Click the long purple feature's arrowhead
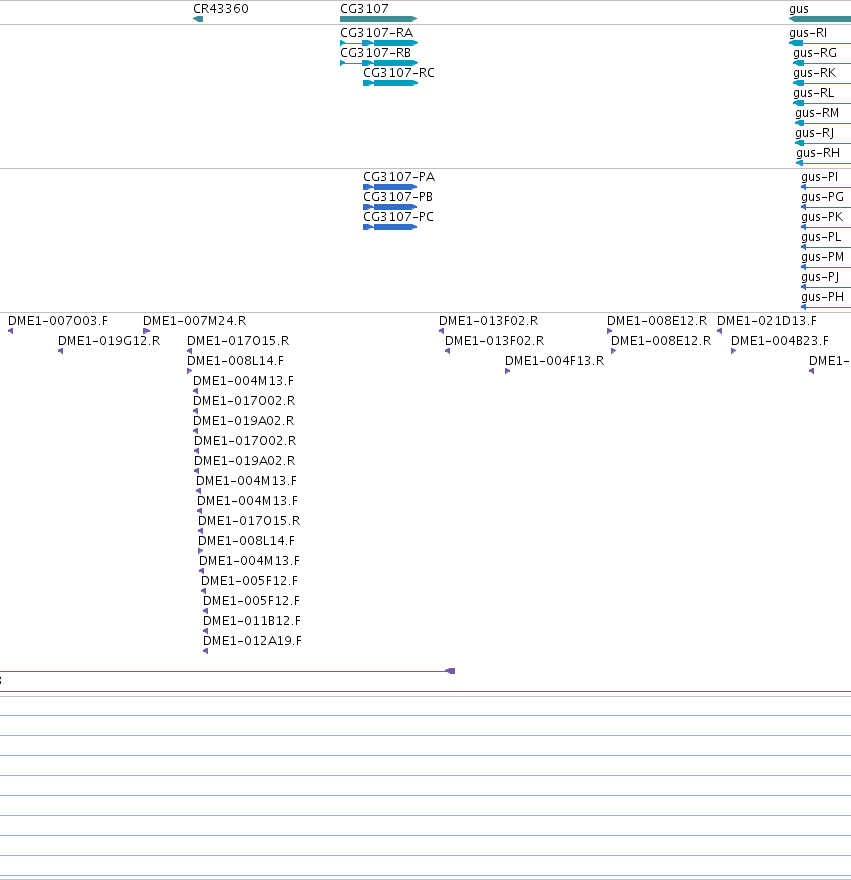851x880 pixels. click(x=450, y=671)
